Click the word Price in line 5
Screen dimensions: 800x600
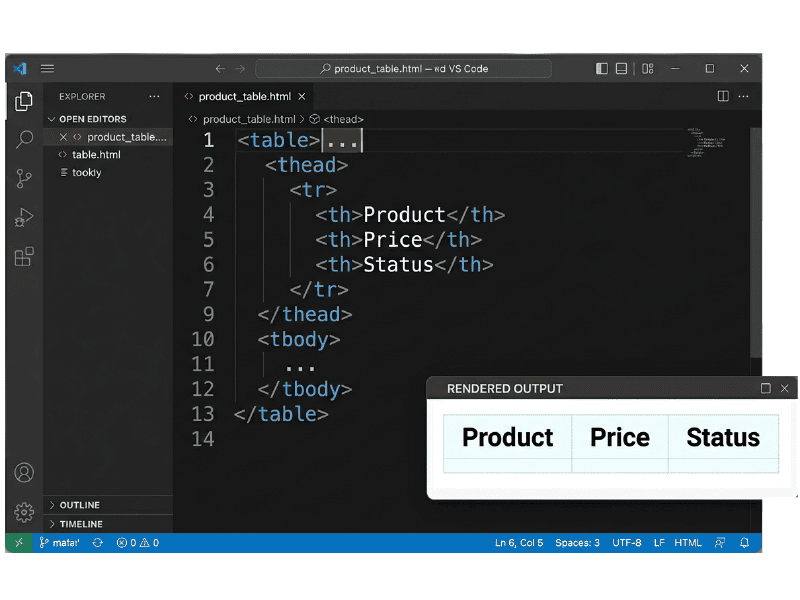click(x=393, y=240)
